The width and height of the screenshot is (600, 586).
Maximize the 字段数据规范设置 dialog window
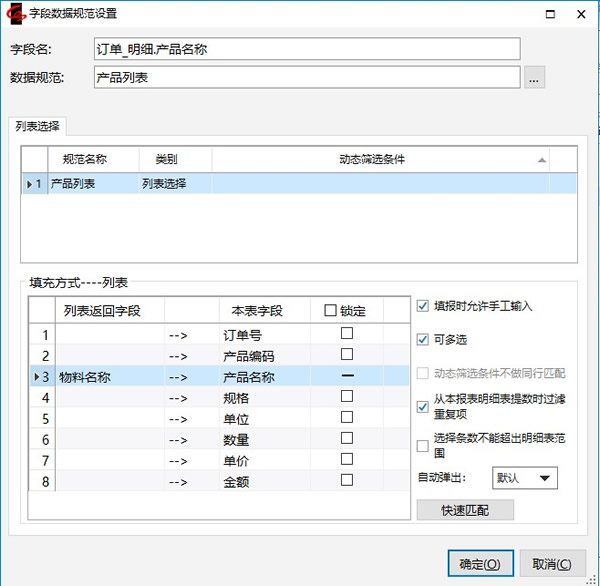[549, 14]
